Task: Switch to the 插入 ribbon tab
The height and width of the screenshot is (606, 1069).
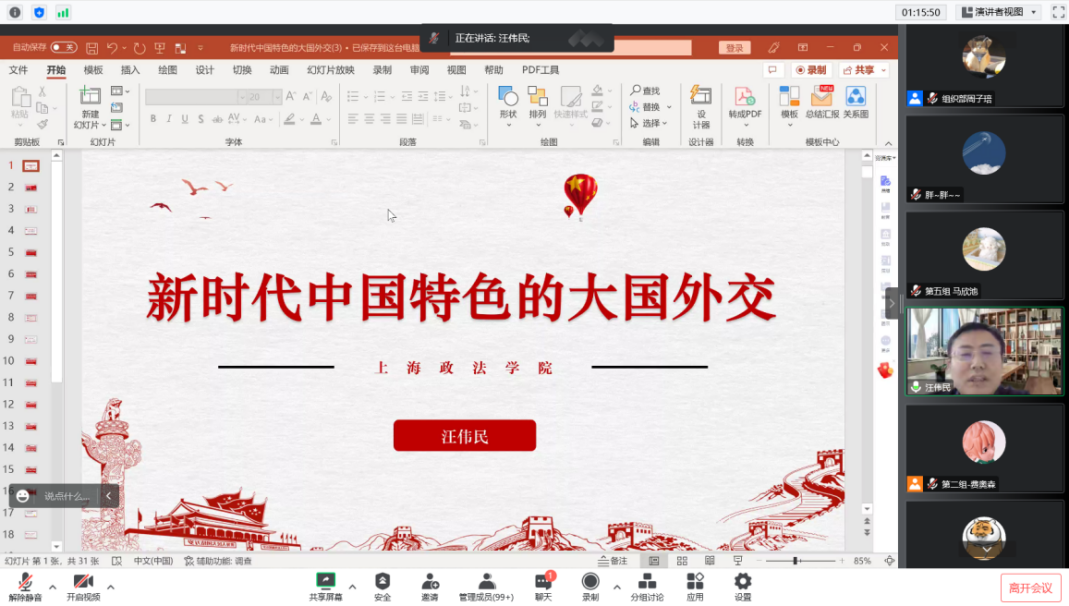Action: (x=130, y=70)
